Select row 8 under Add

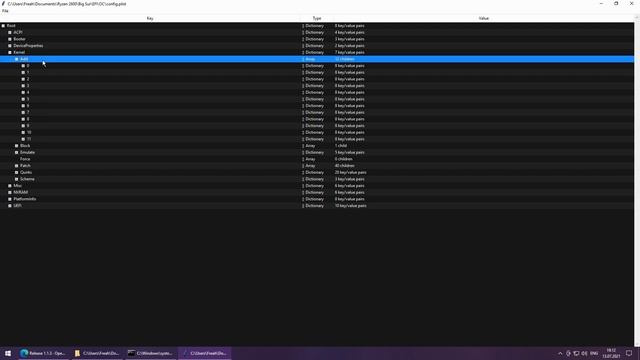click(x=317, y=119)
